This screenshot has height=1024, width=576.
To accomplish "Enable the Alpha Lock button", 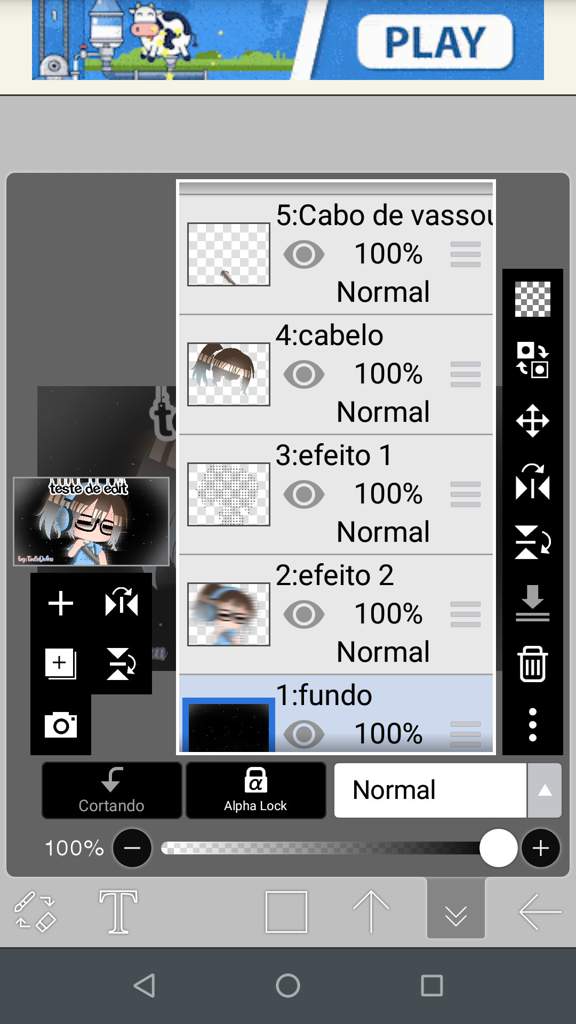I will click(255, 790).
